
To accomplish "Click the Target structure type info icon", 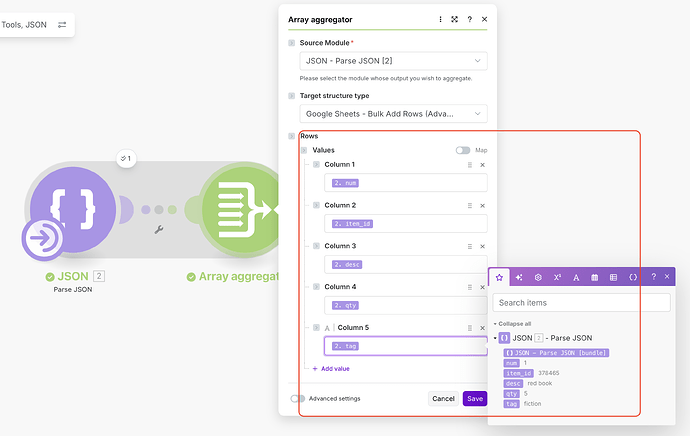I will coord(291,96).
